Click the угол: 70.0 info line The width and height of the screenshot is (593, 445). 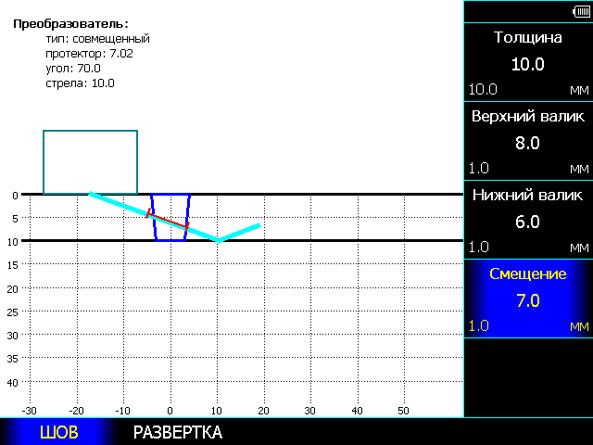point(73,68)
